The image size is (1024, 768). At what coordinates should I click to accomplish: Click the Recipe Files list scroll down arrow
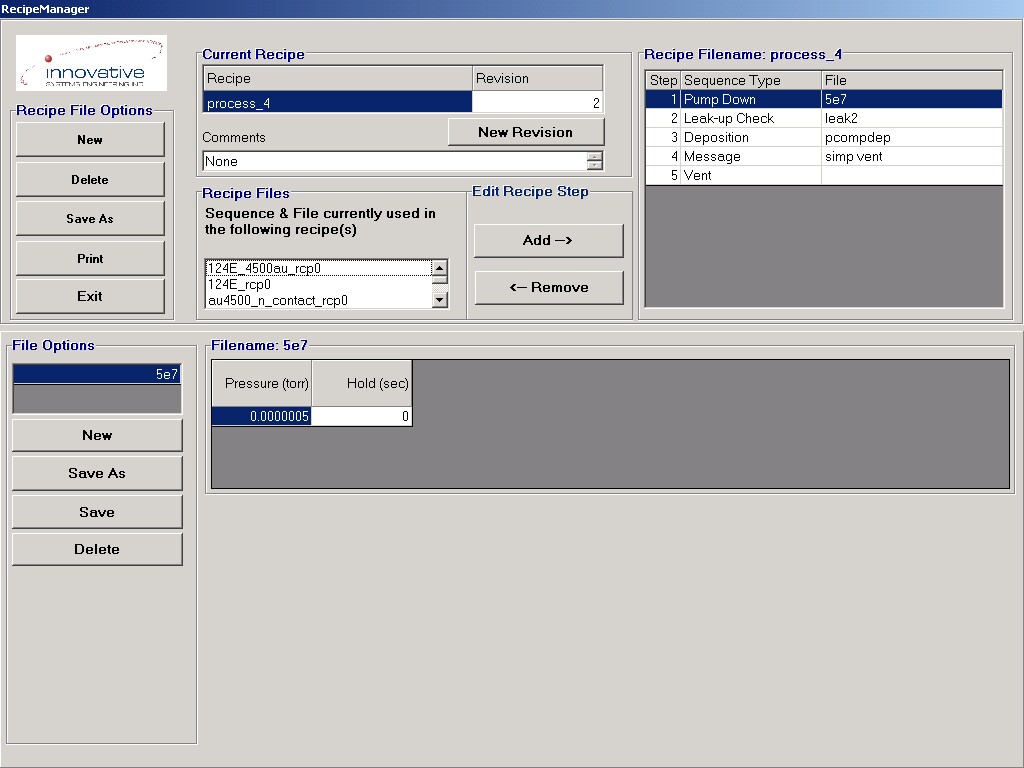[440, 298]
